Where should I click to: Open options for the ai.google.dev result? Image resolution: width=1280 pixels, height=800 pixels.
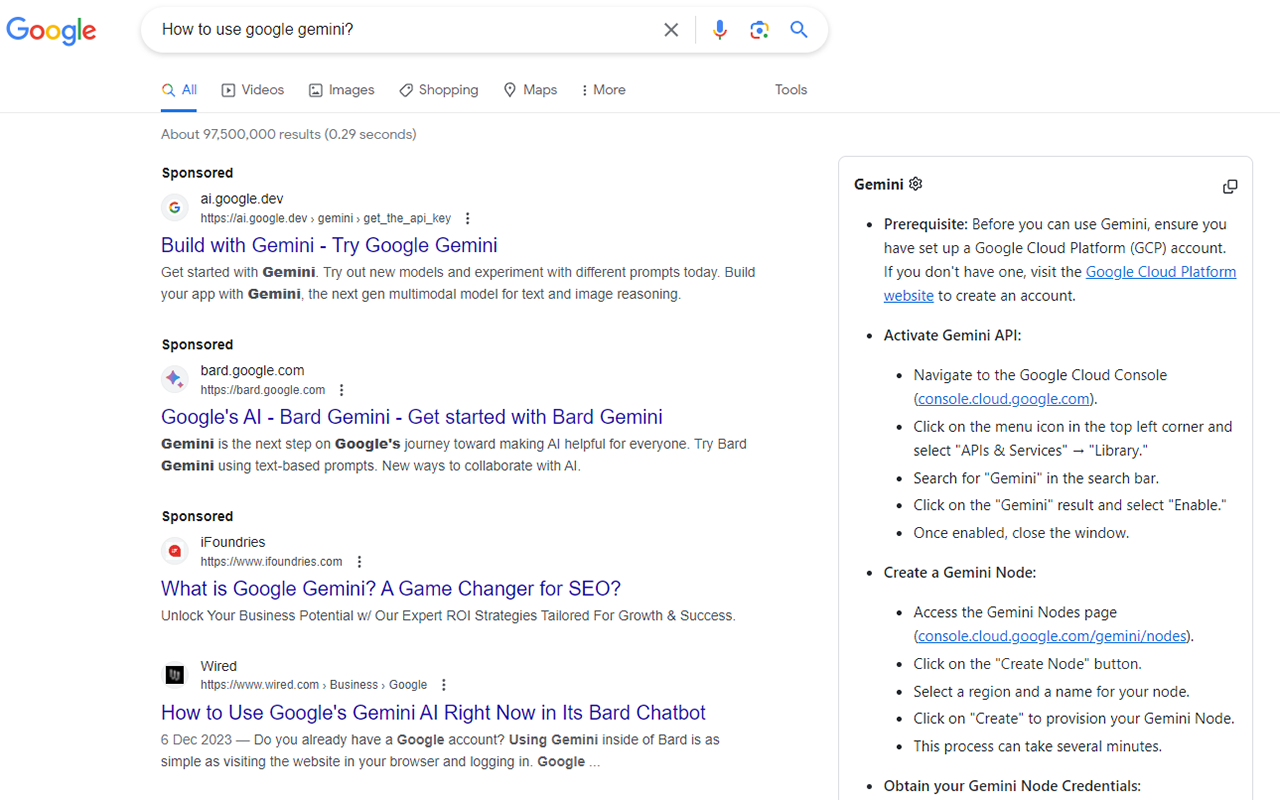[466, 217]
